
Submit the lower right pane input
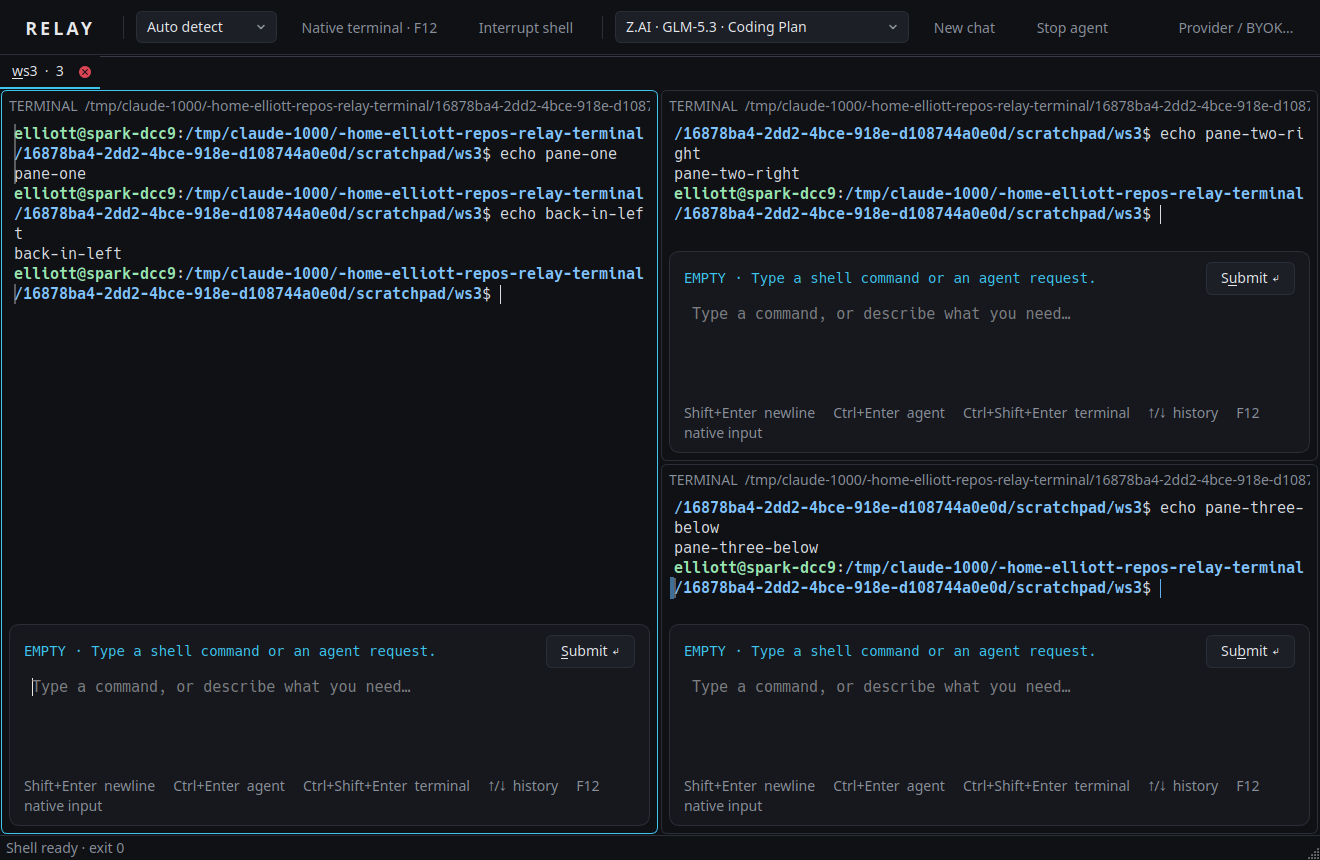[x=1250, y=651]
